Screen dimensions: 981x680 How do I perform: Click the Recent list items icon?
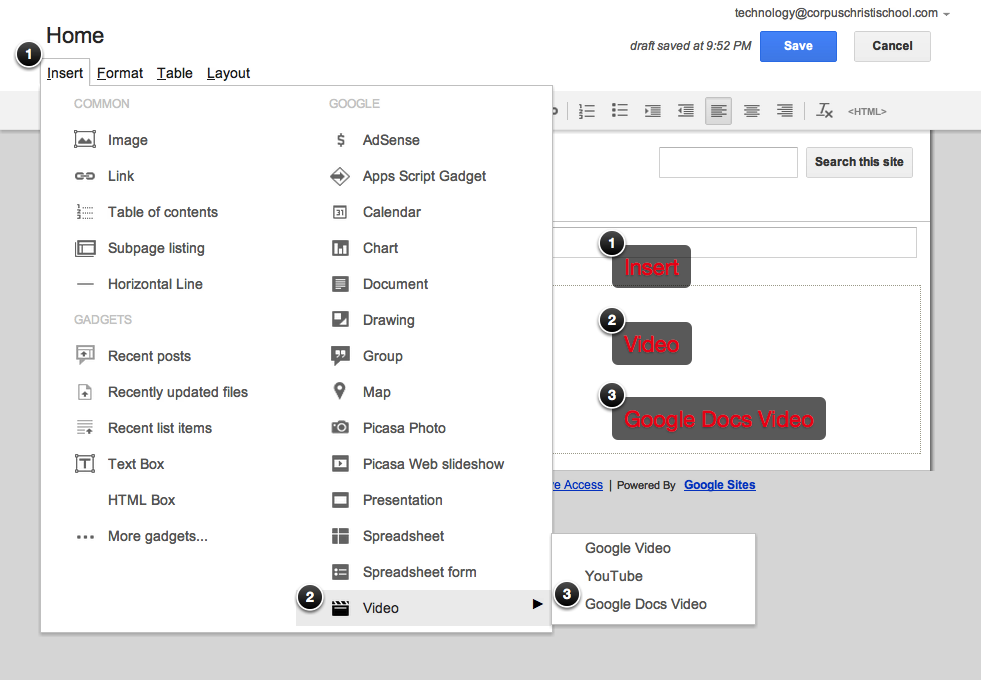pos(85,428)
